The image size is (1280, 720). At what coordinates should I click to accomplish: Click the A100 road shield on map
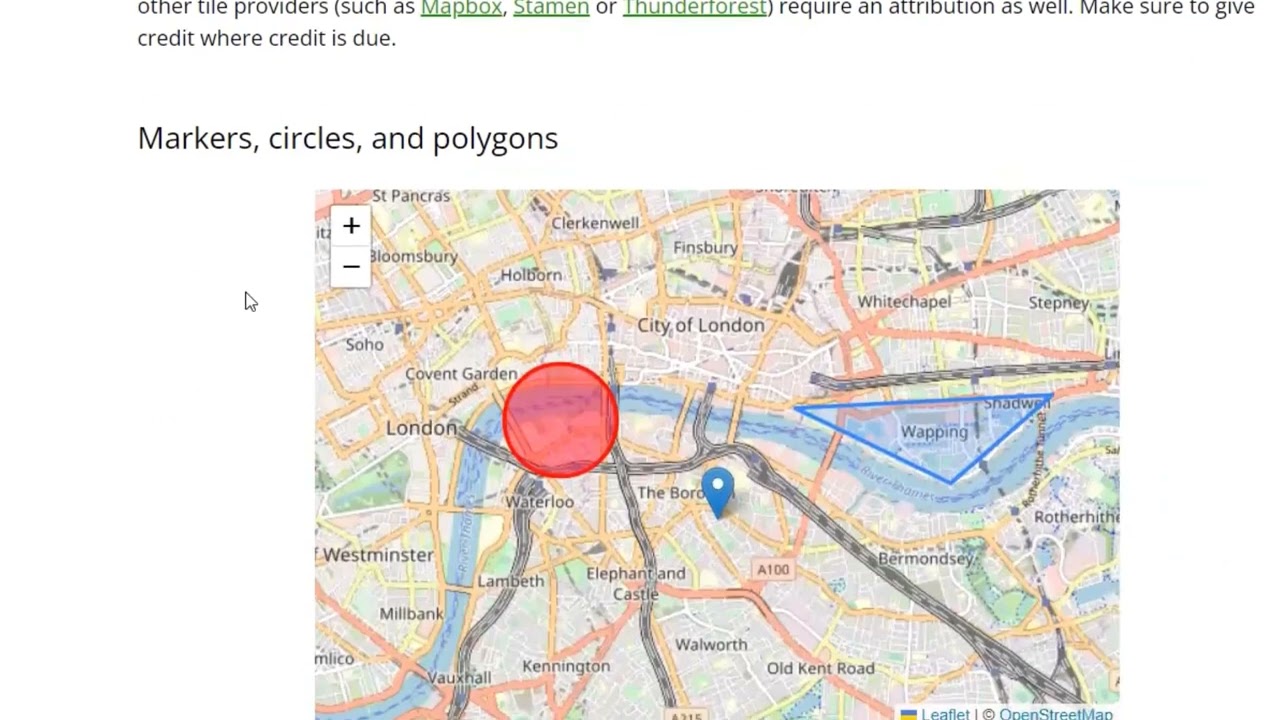coord(773,570)
